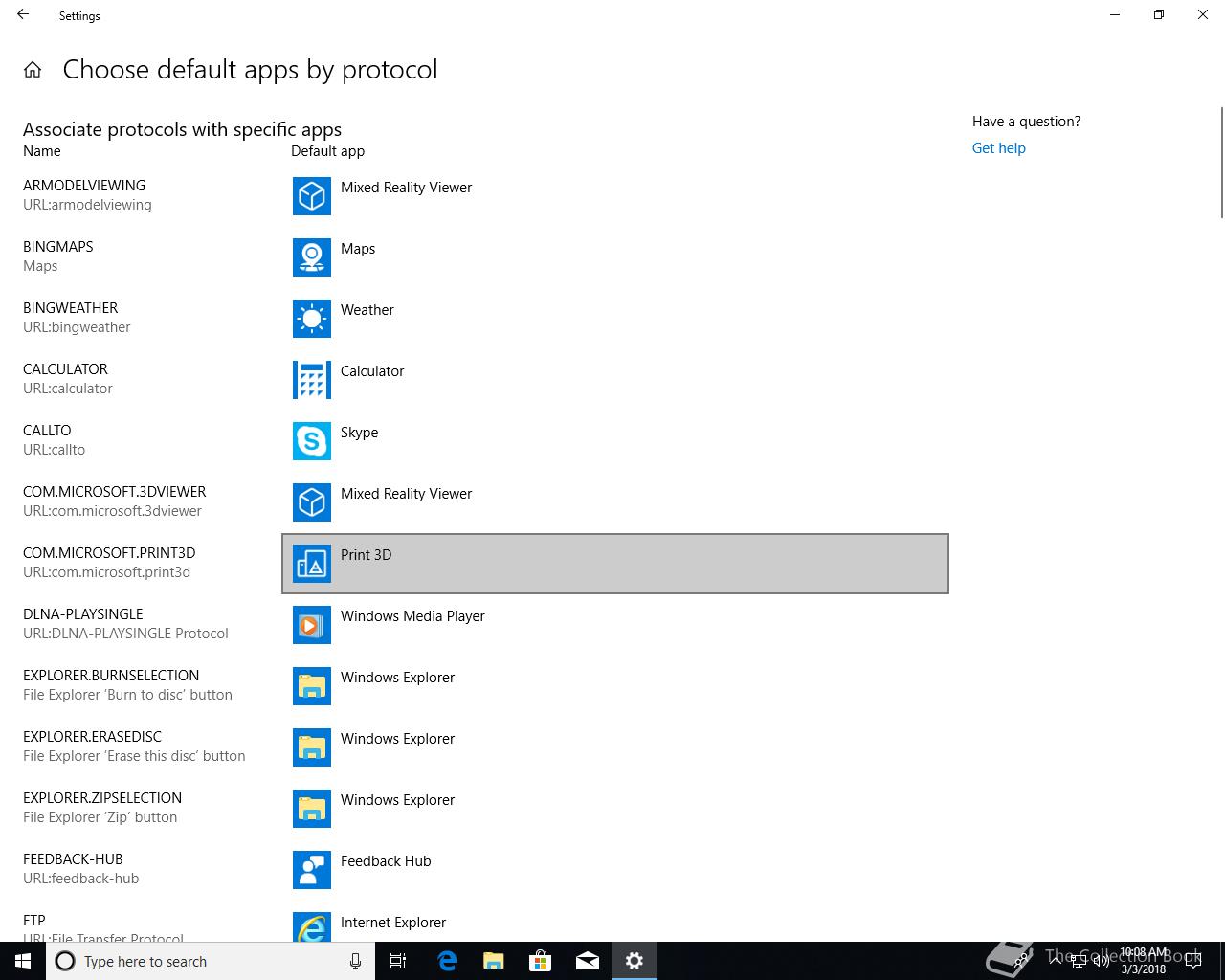Viewport: 1225px width, 980px height.
Task: Click the DLNA-PLAYSINGLE protocol name
Action: coord(83,614)
